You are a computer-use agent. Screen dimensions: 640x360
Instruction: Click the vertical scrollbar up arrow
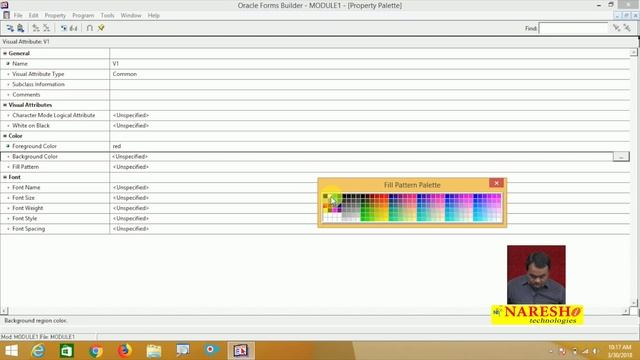[x=633, y=52]
